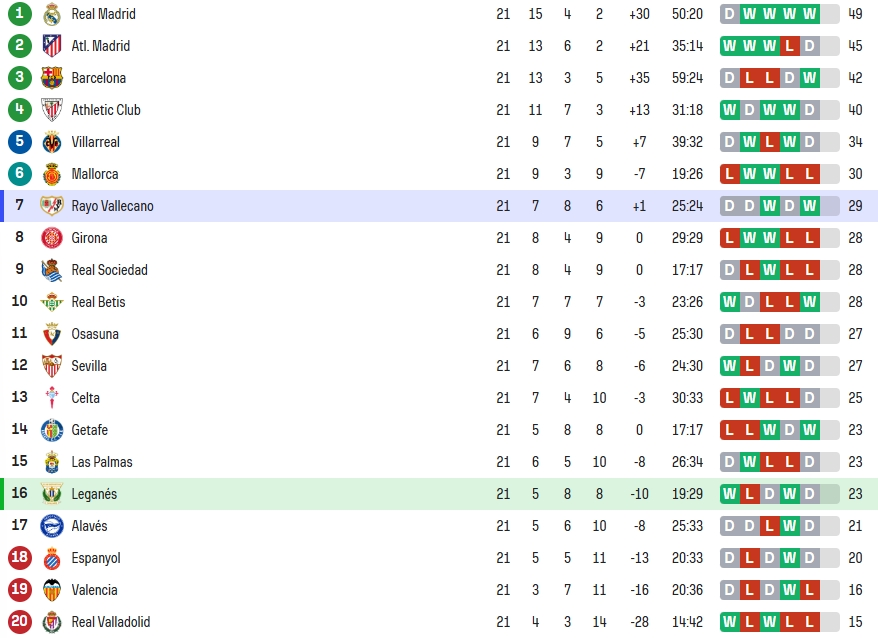Click the Rayo Vallecano crest icon
The width and height of the screenshot is (878, 638).
[x=52, y=206]
